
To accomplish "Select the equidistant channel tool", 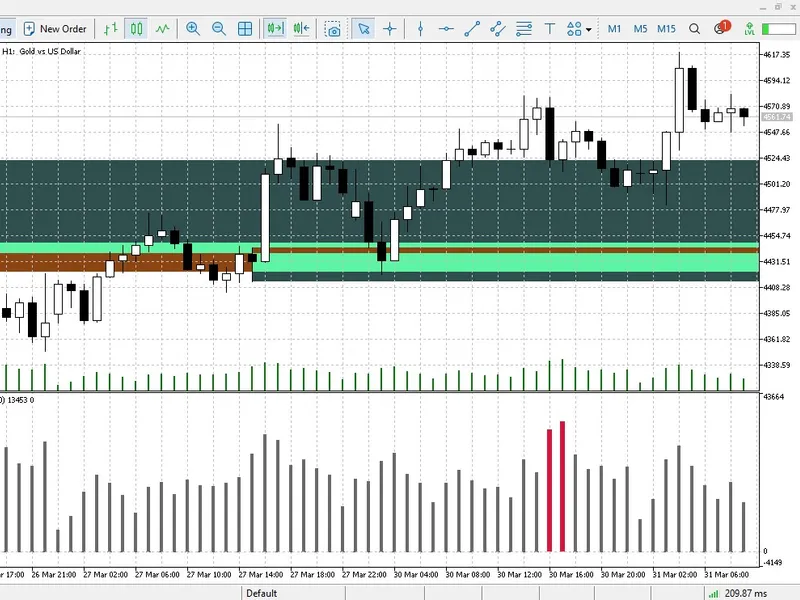I will tap(498, 29).
